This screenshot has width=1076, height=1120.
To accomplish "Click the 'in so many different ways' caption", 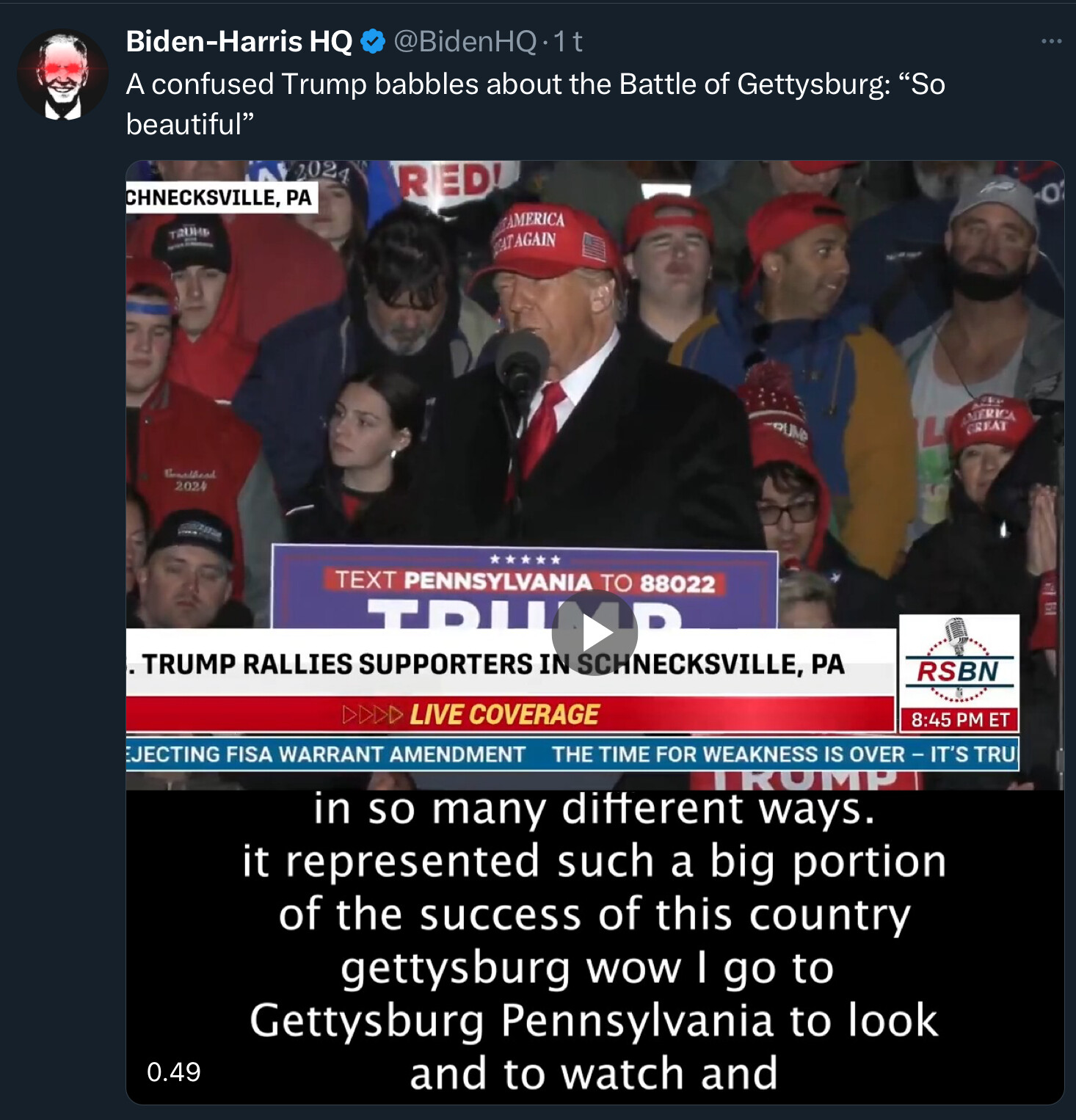I will 595,810.
